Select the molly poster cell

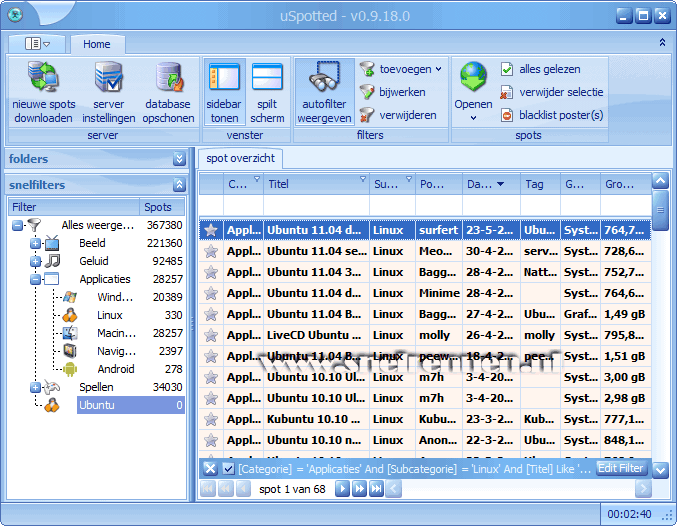[439, 335]
